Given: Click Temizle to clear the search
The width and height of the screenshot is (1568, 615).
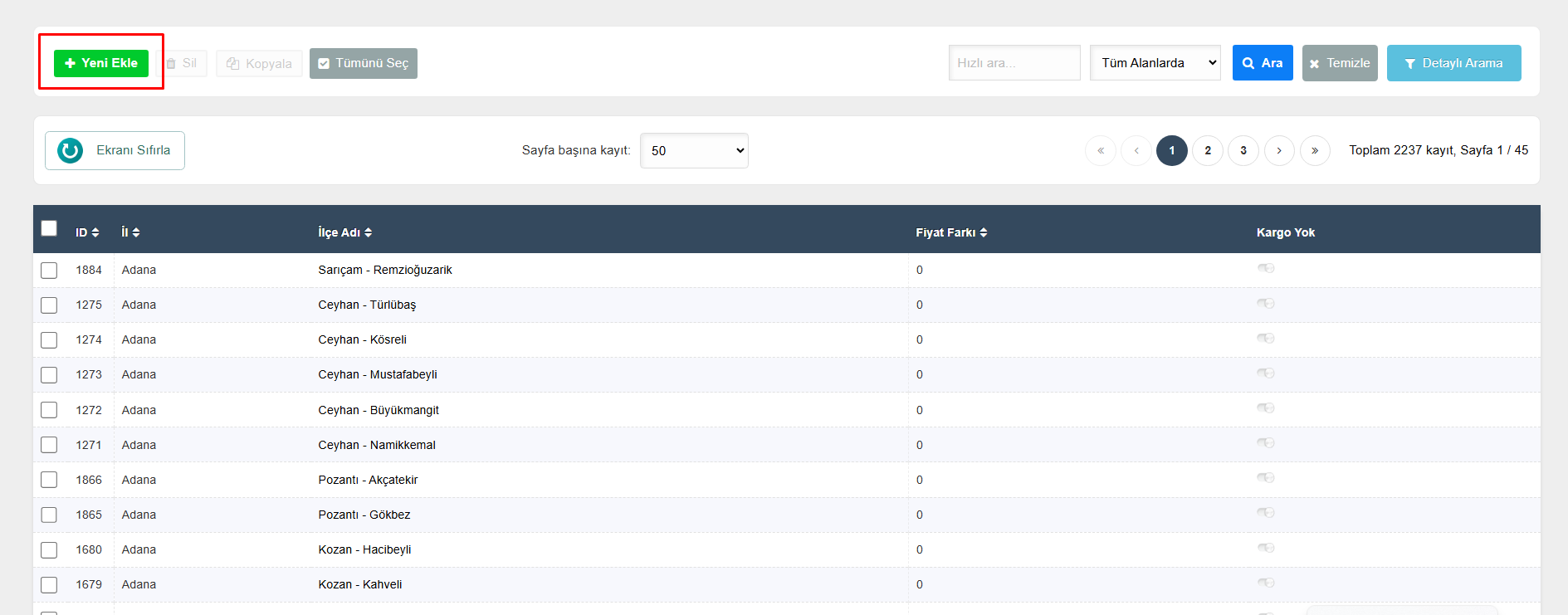Looking at the screenshot, I should pos(1339,63).
